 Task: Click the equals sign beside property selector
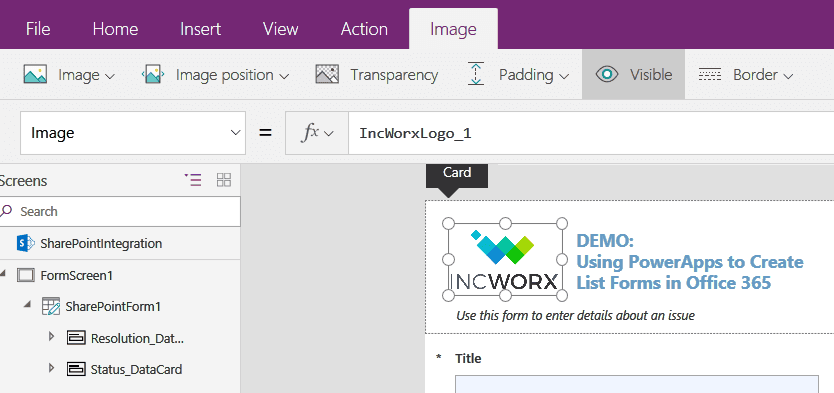pyautogui.click(x=265, y=133)
